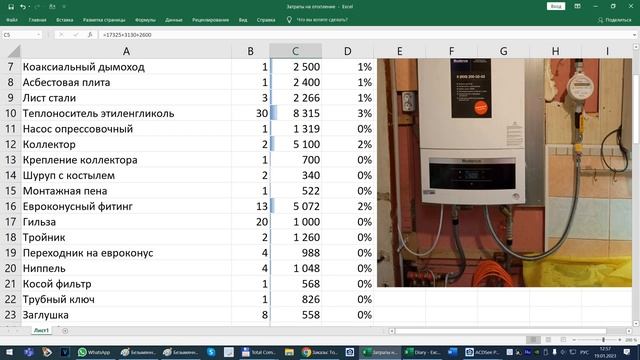The width and height of the screenshot is (640, 360).
Task: Select column D header
Action: point(347,51)
